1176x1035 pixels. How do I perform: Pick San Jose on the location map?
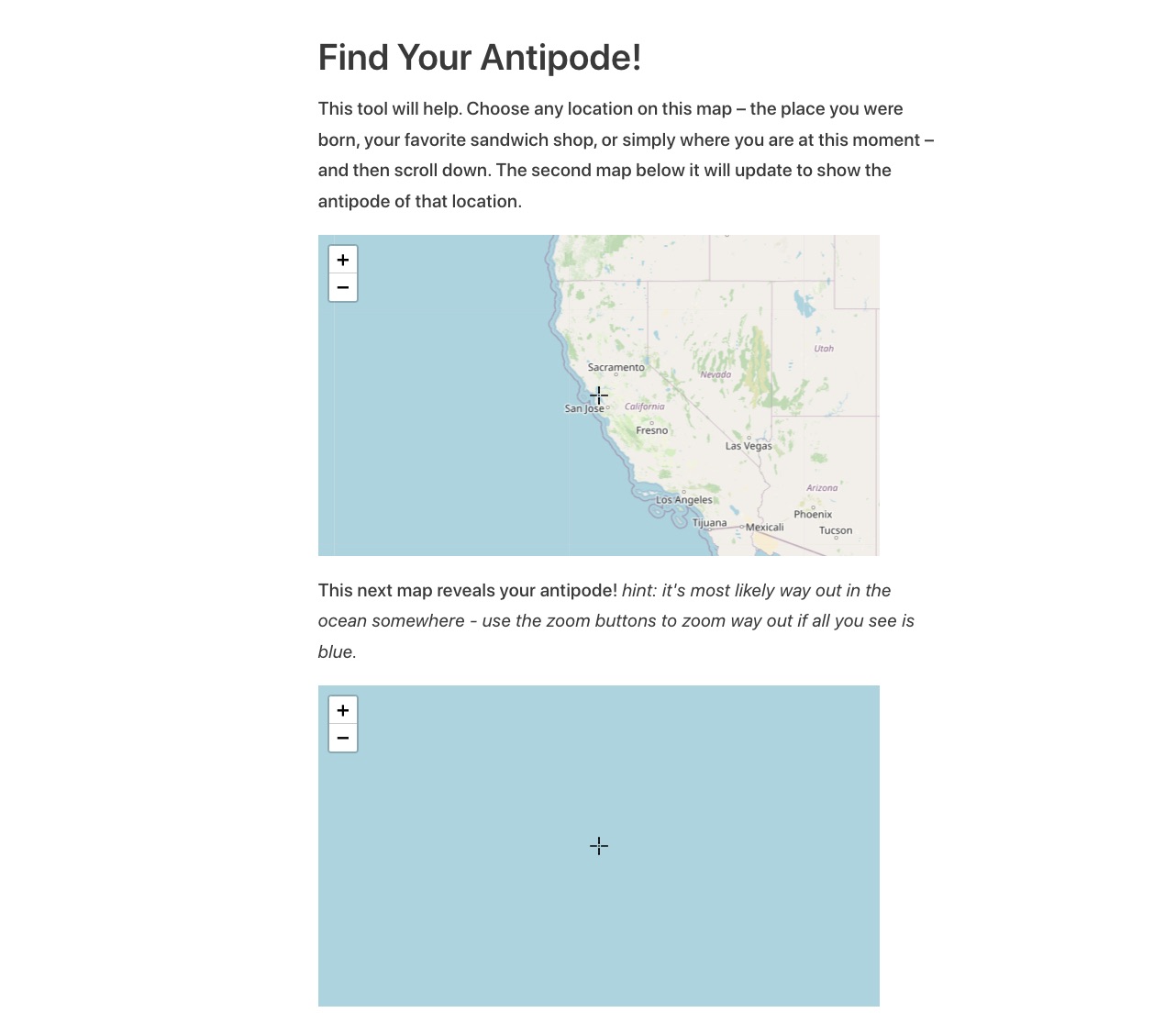click(x=584, y=408)
